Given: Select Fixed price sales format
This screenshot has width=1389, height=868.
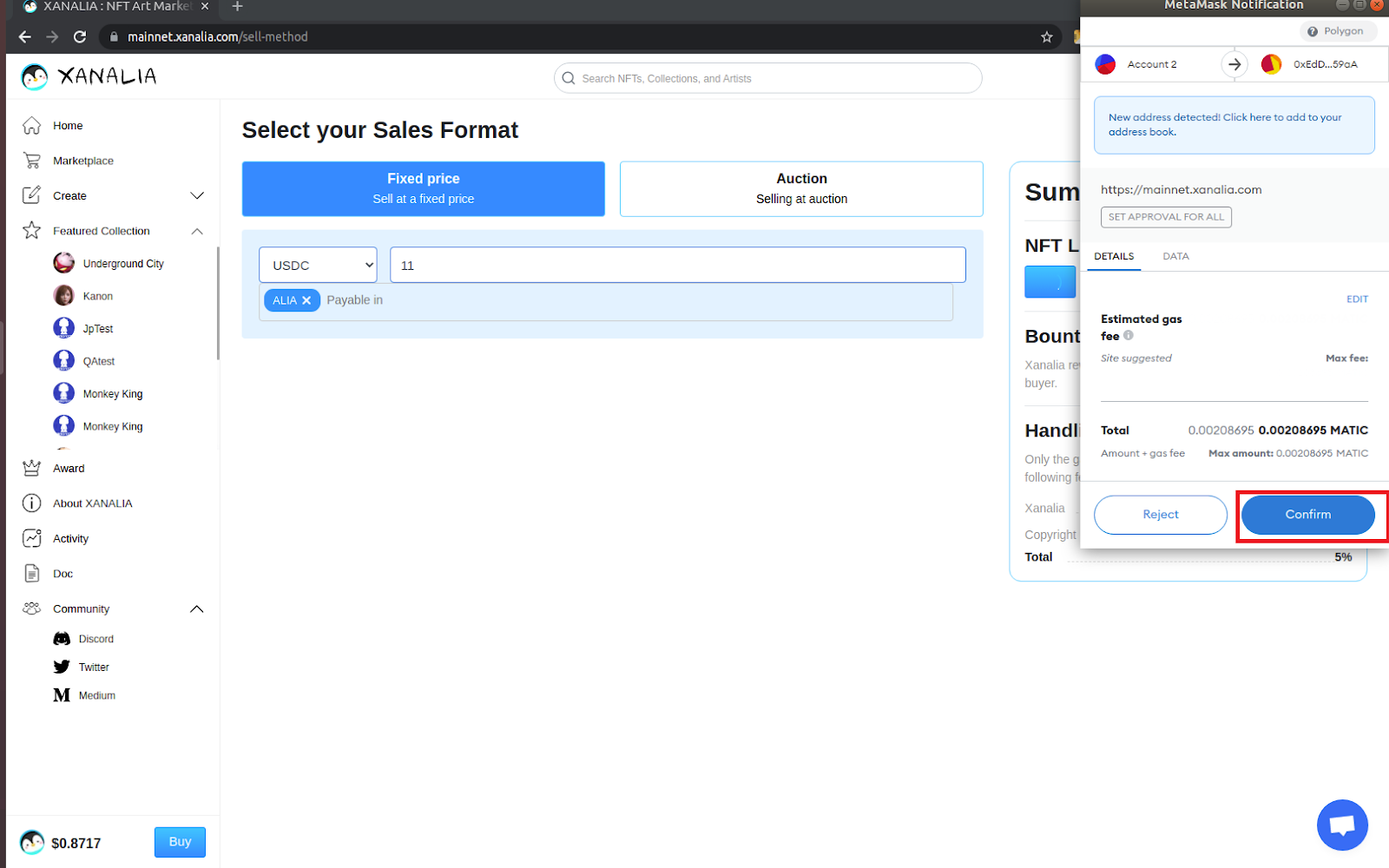Looking at the screenshot, I should [424, 188].
